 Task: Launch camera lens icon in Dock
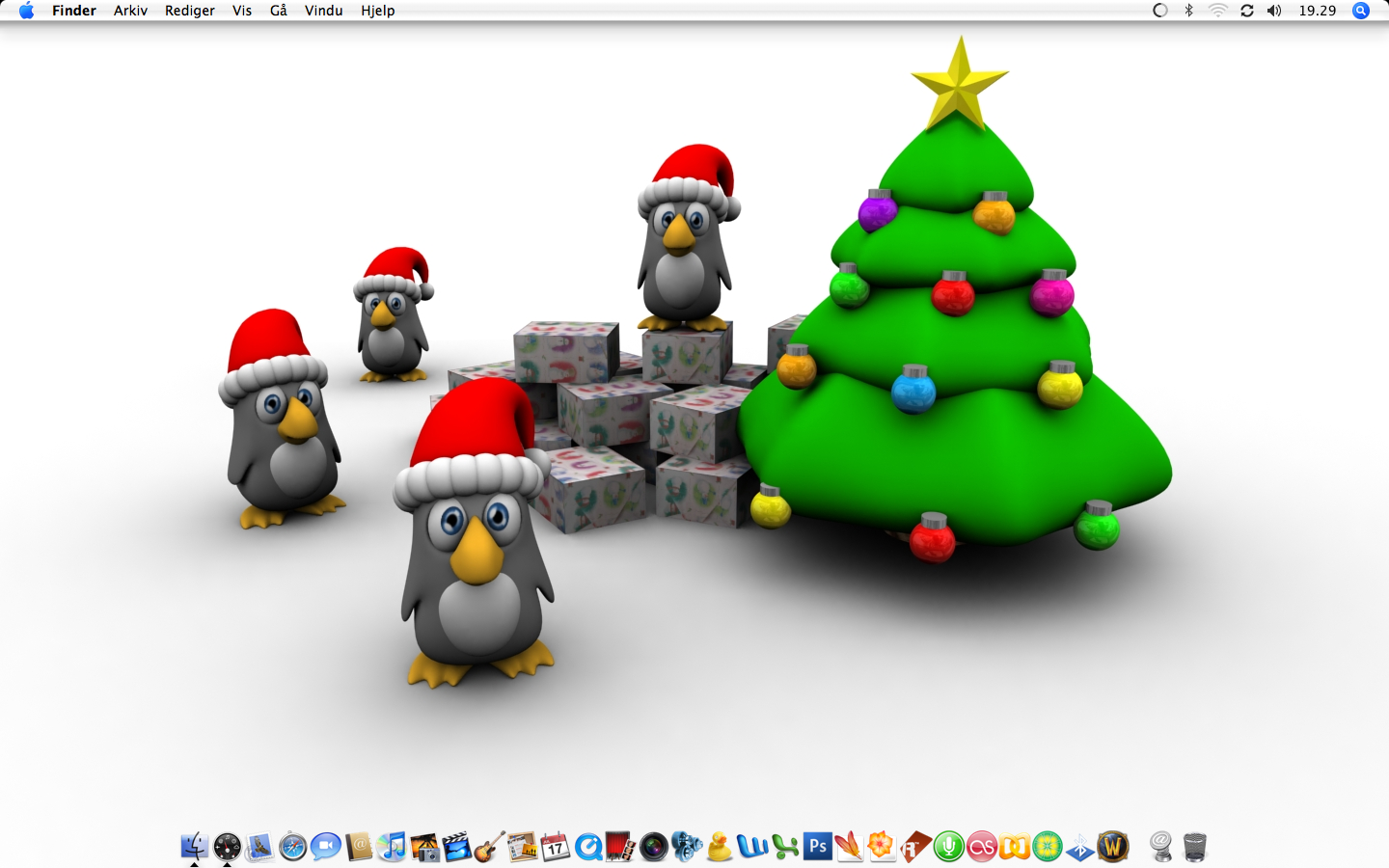click(653, 847)
